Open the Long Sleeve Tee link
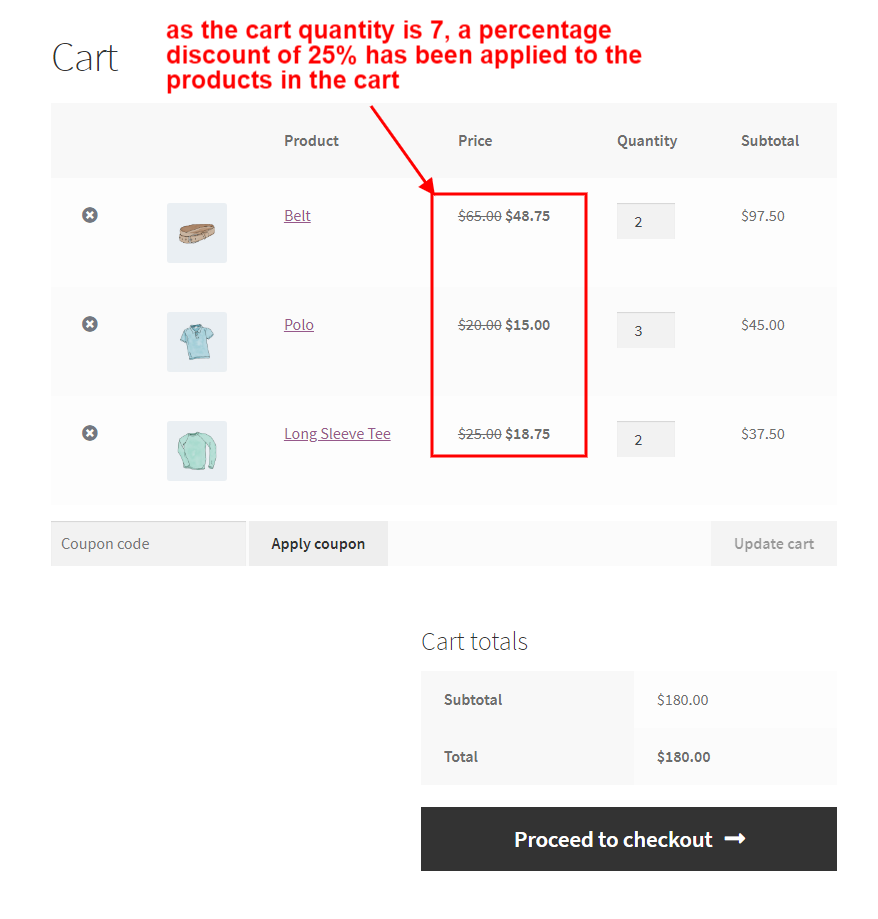This screenshot has width=878, height=919. coord(337,434)
